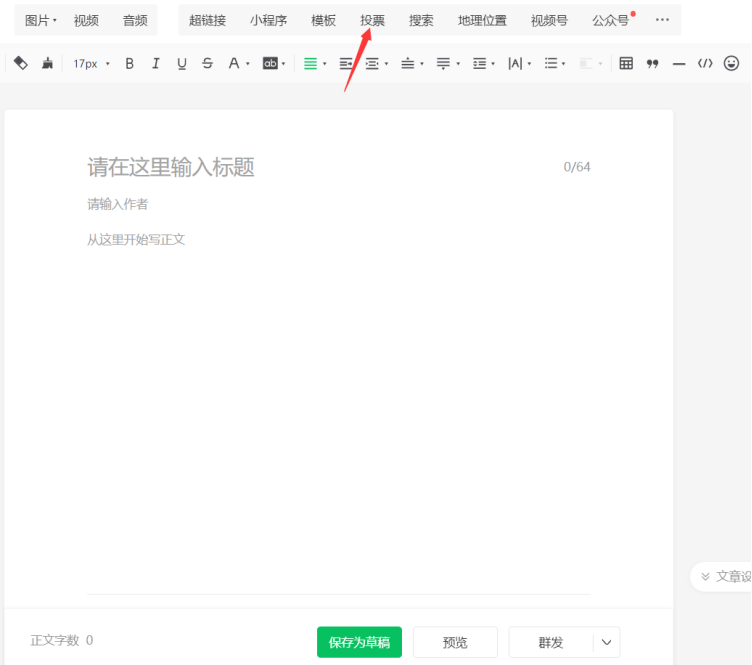Click the paragraph space-after icon

tap(443, 63)
